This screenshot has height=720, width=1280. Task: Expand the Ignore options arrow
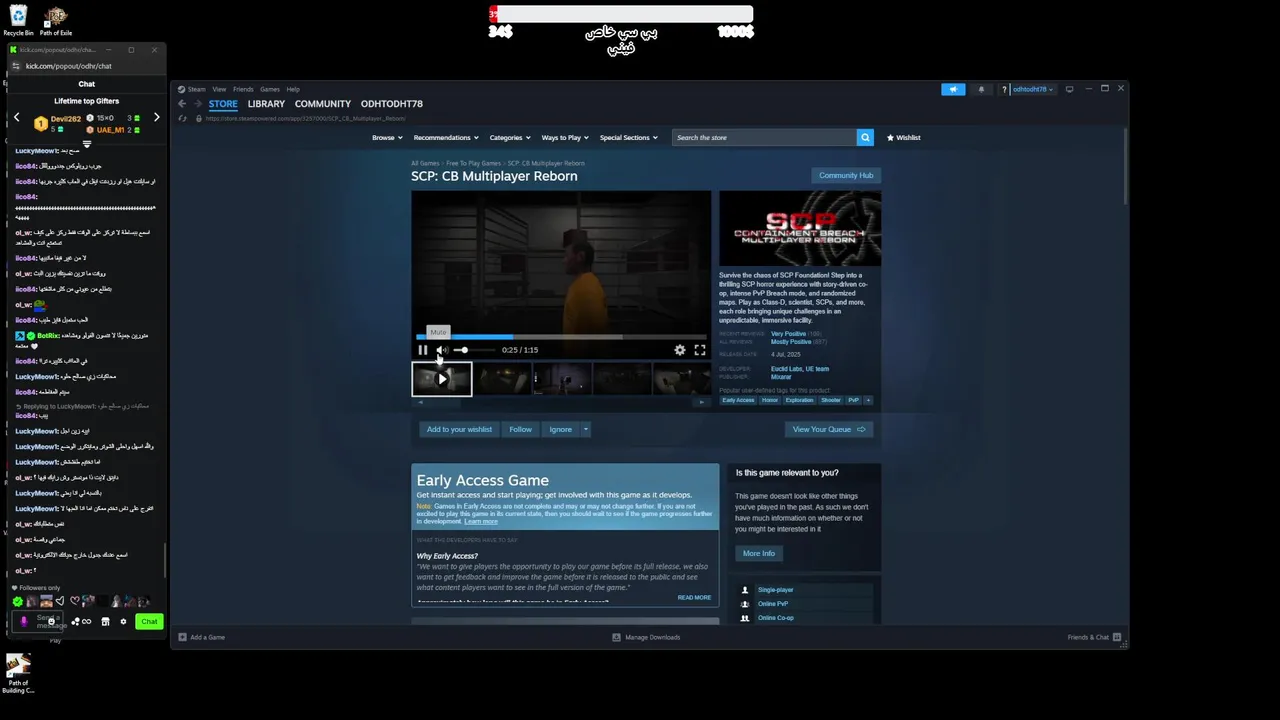(x=586, y=429)
